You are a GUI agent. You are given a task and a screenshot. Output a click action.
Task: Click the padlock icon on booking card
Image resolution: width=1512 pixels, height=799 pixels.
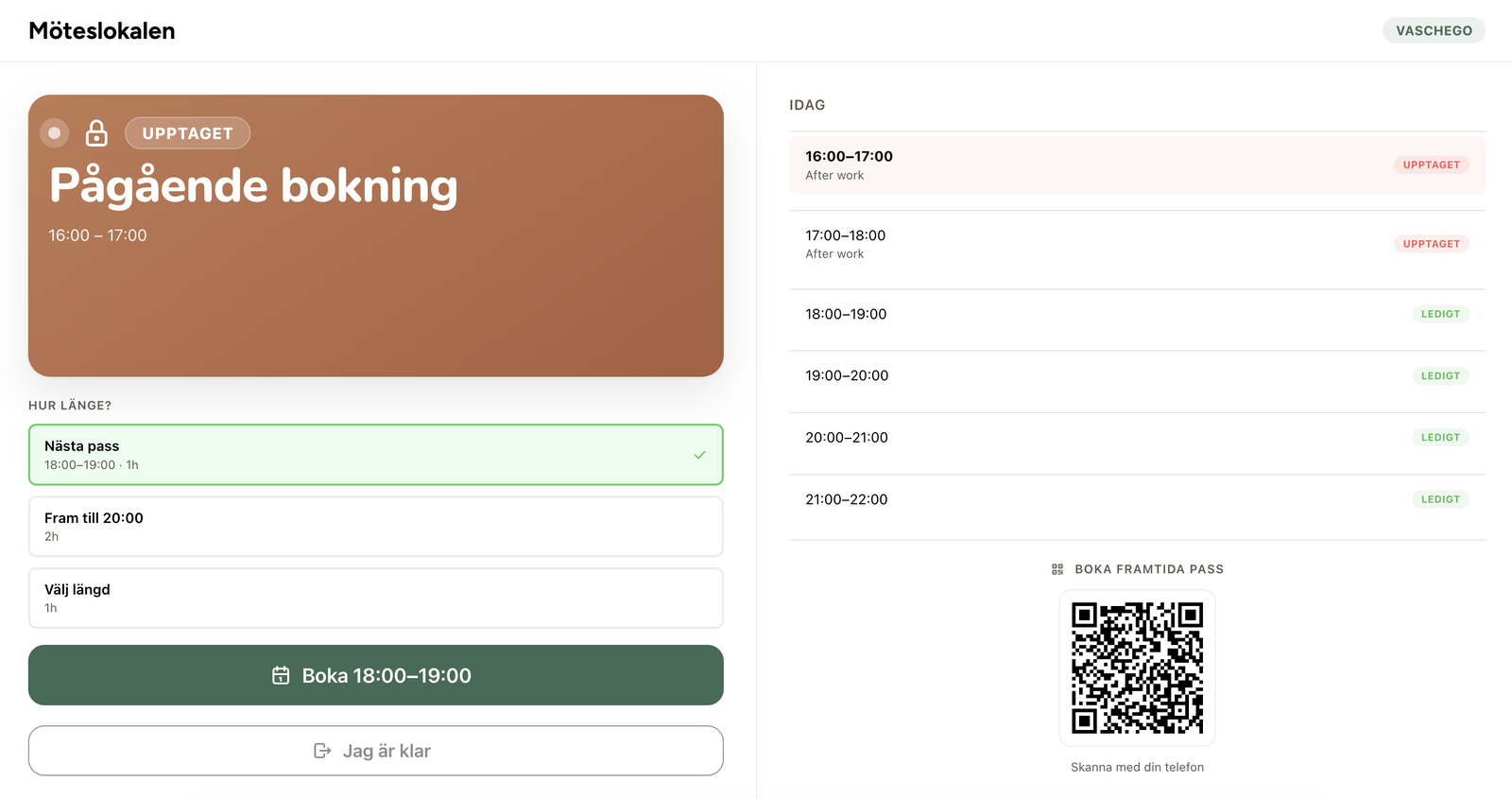click(x=96, y=133)
